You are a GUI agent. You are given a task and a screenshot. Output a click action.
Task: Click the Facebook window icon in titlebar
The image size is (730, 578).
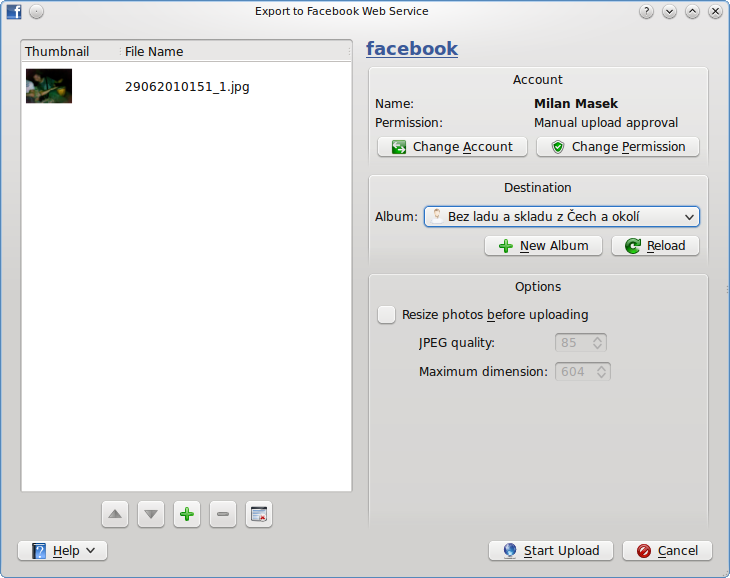pos(14,12)
